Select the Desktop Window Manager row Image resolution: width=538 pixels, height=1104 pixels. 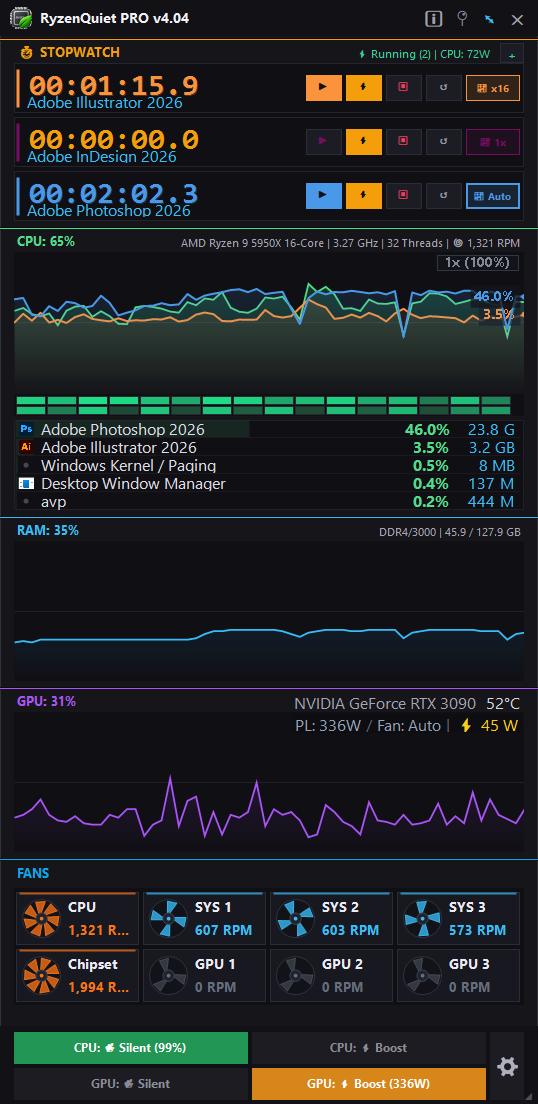[268, 484]
